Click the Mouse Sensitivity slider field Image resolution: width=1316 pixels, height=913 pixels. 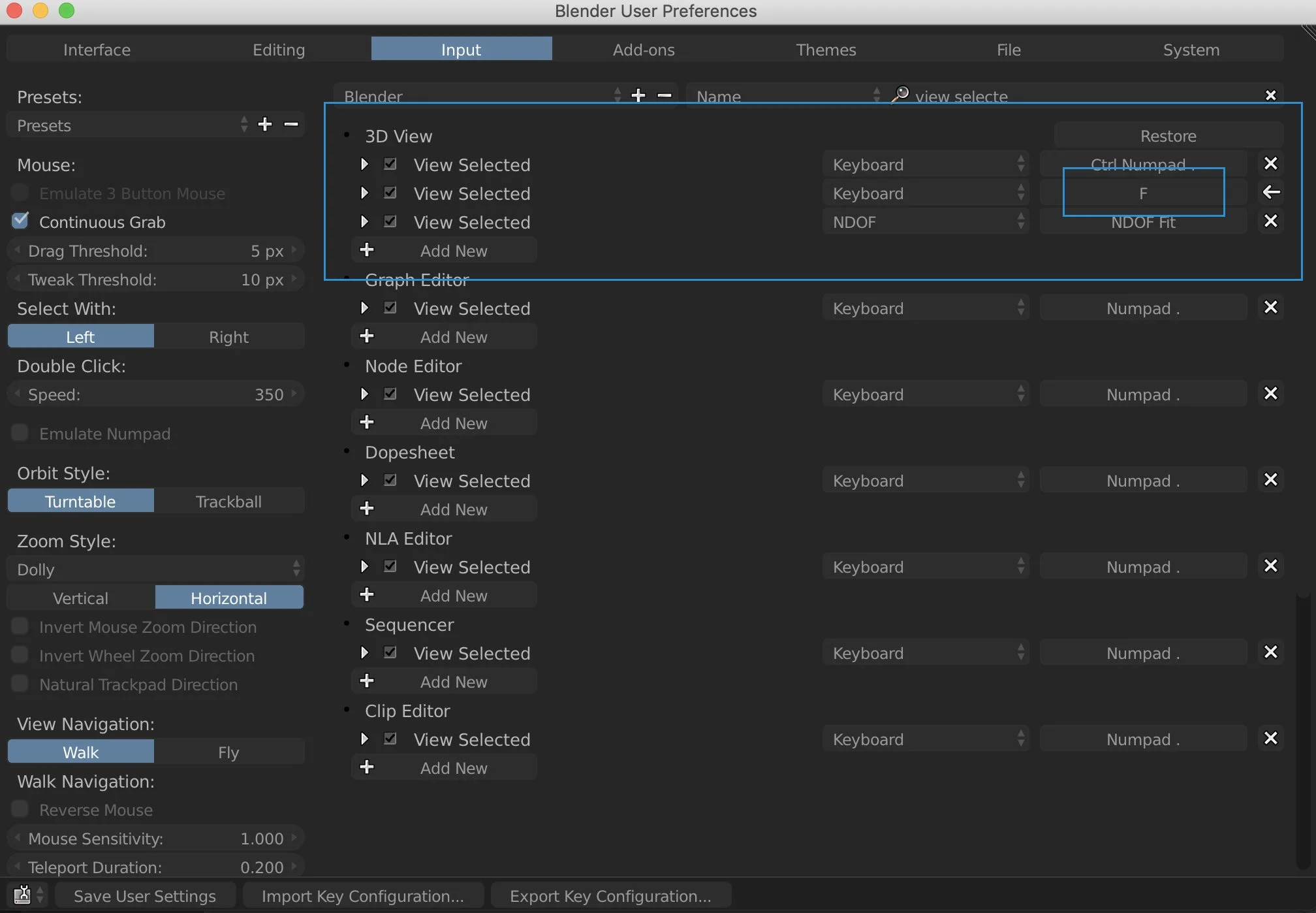155,838
